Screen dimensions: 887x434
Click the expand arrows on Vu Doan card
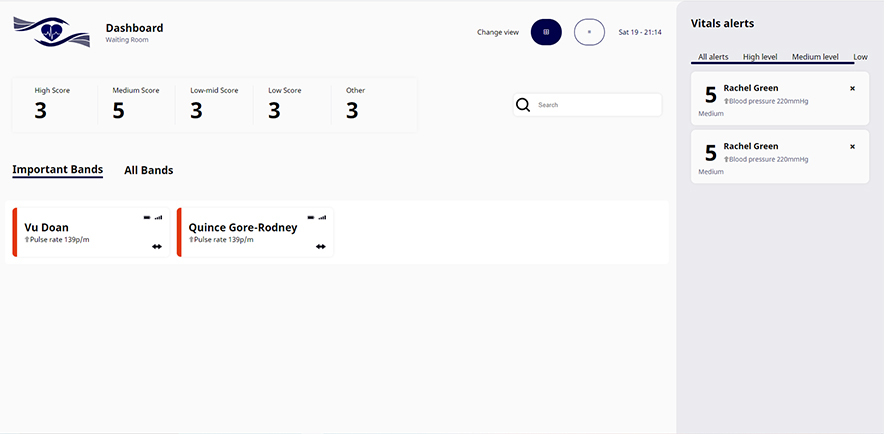point(156,246)
